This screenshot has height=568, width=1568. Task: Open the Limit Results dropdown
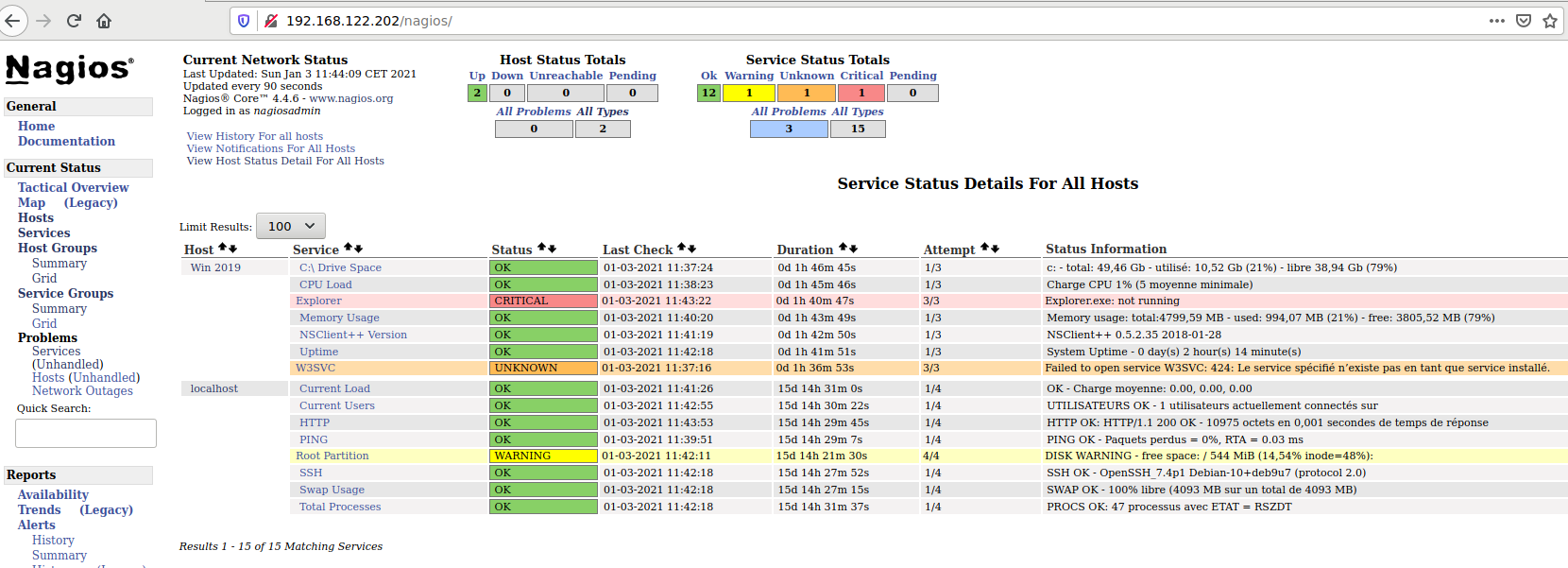pyautogui.click(x=291, y=226)
